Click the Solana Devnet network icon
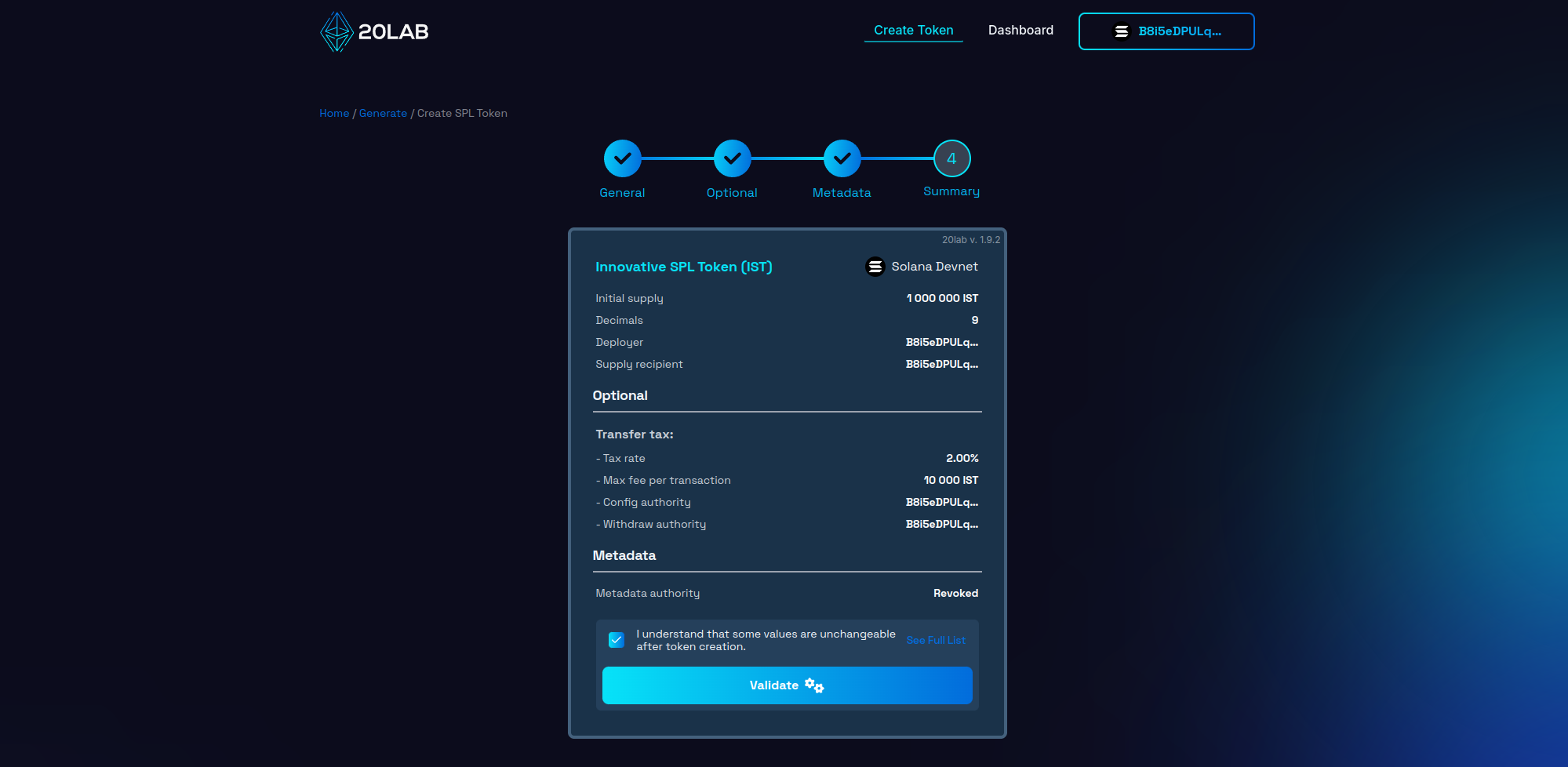This screenshot has height=767, width=1568. click(875, 267)
